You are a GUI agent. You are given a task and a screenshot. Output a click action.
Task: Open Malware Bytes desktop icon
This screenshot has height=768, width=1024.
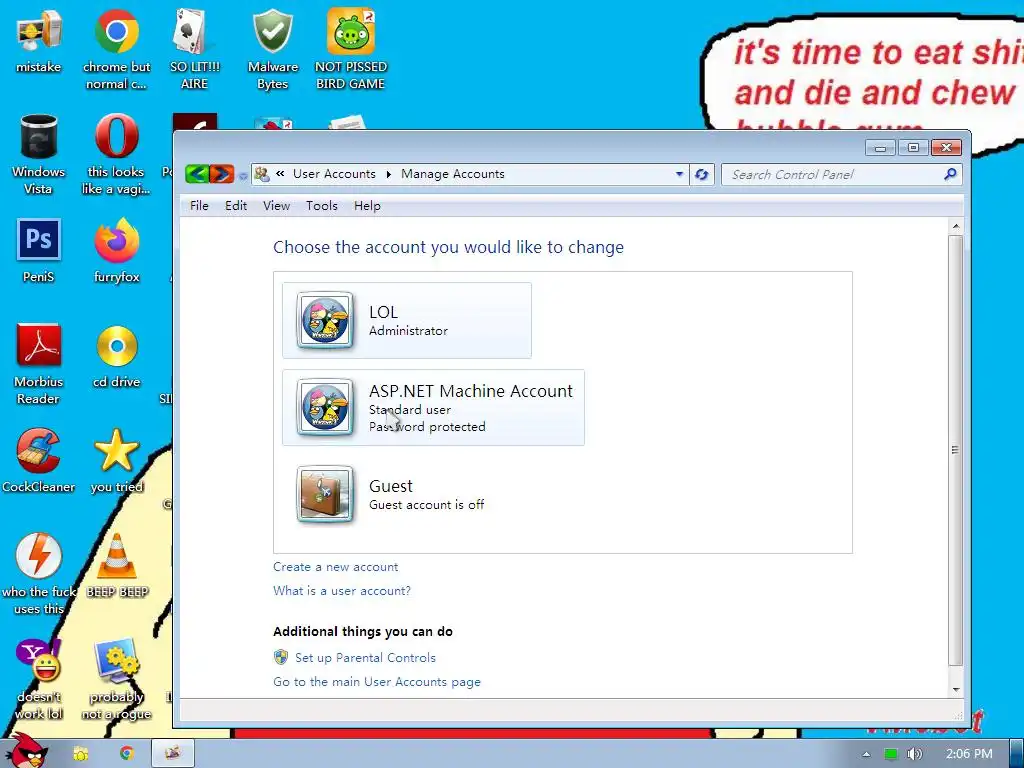point(272,49)
